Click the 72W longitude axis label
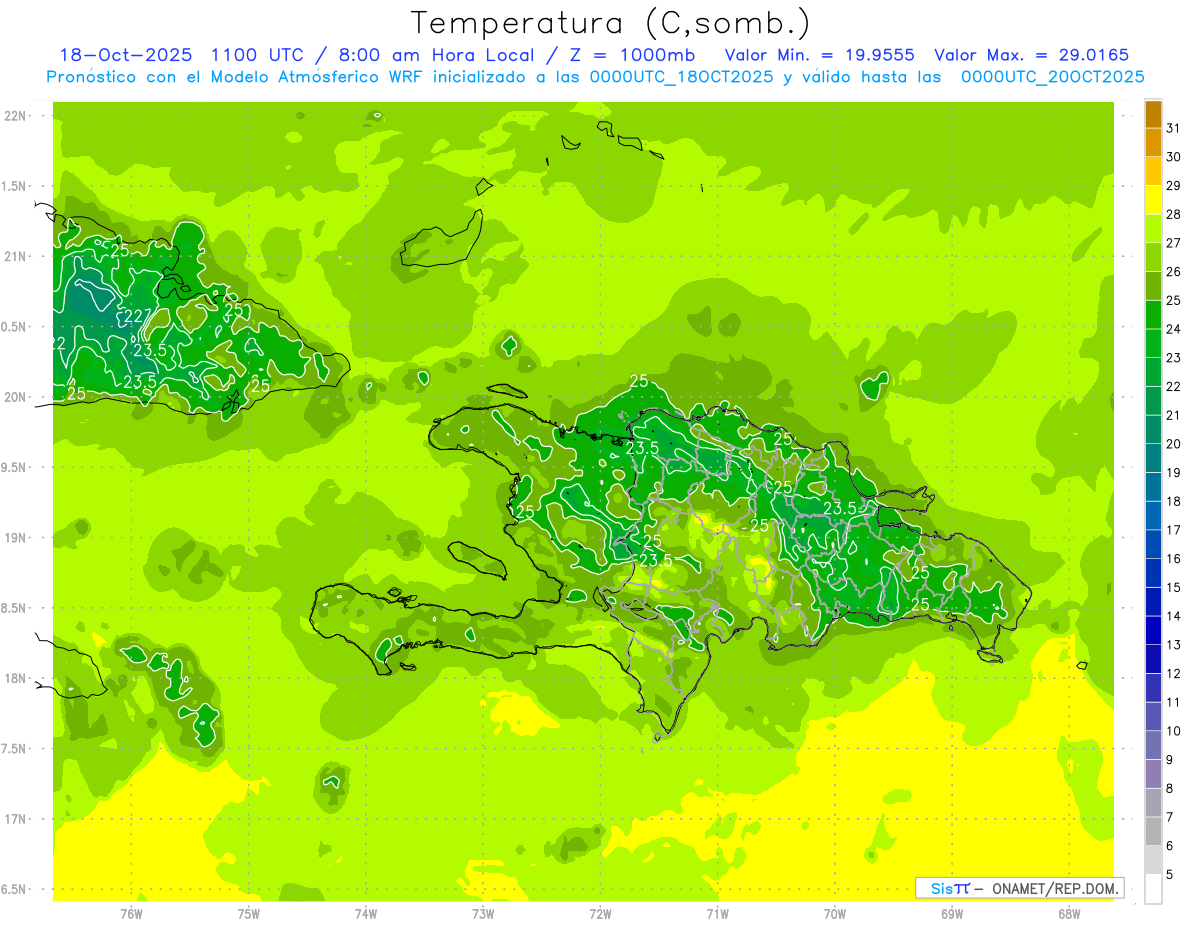The image size is (1200, 927). [x=600, y=912]
